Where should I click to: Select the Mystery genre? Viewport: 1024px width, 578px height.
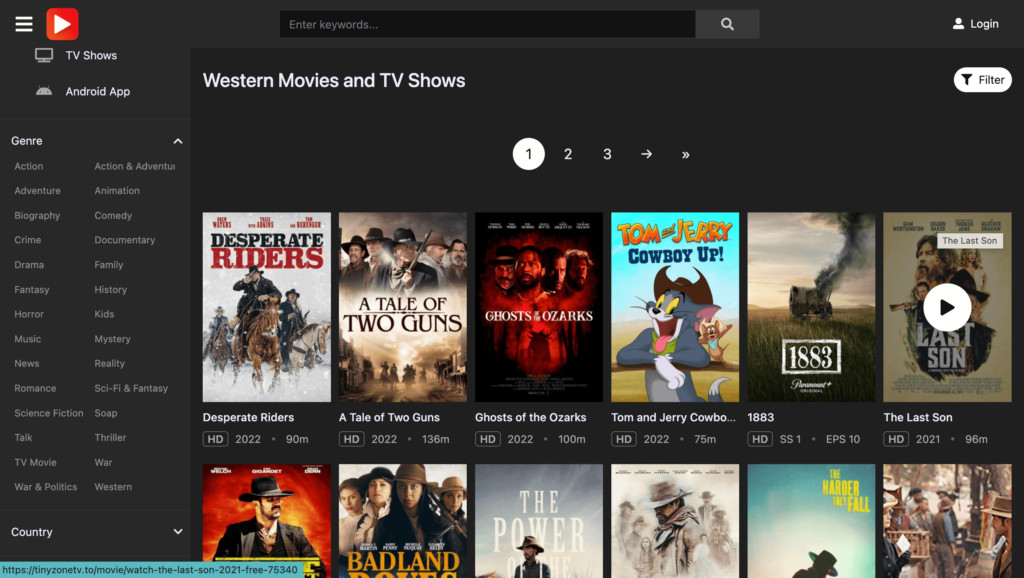click(112, 338)
